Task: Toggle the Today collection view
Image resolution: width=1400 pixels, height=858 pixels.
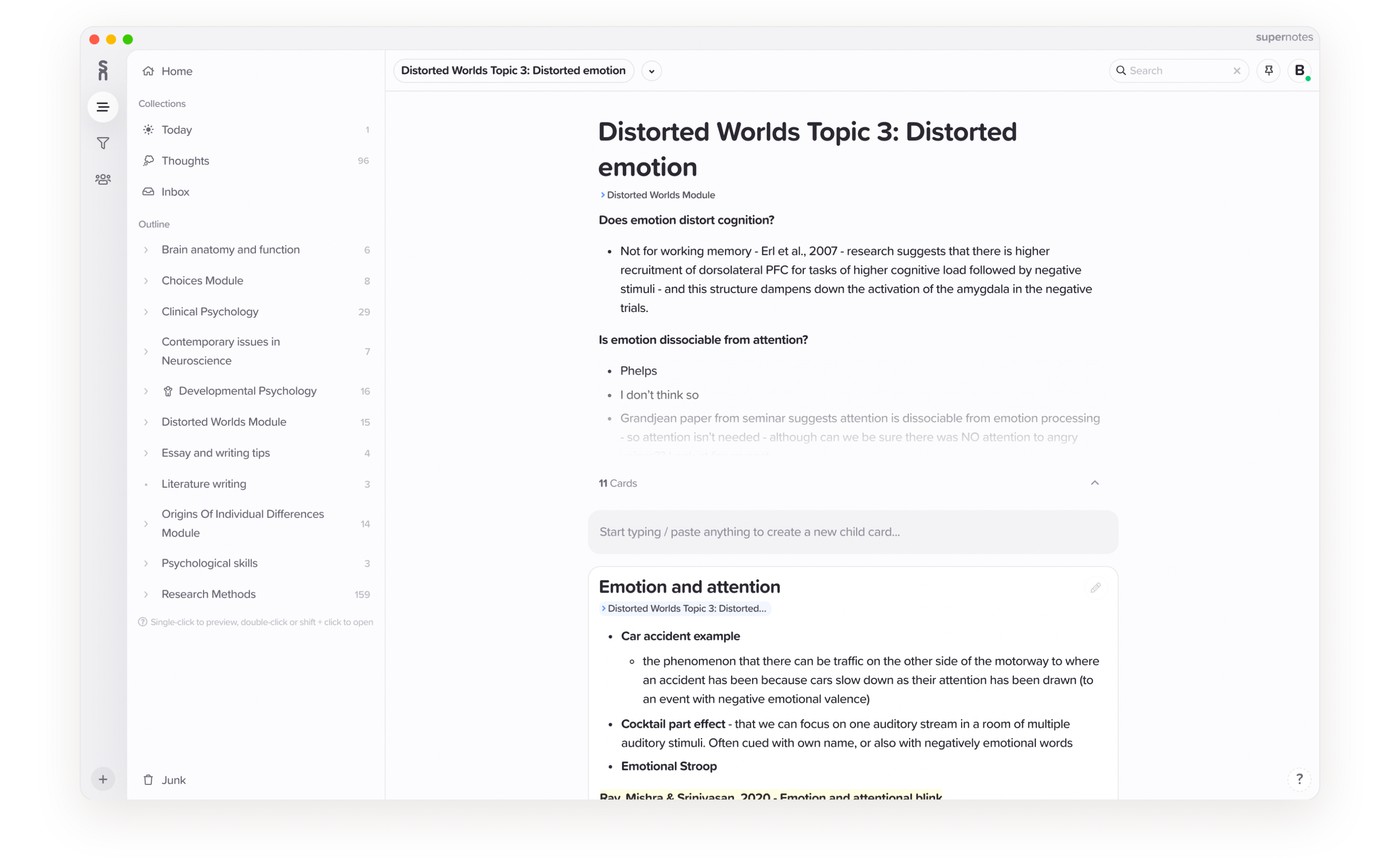Action: pyautogui.click(x=176, y=129)
